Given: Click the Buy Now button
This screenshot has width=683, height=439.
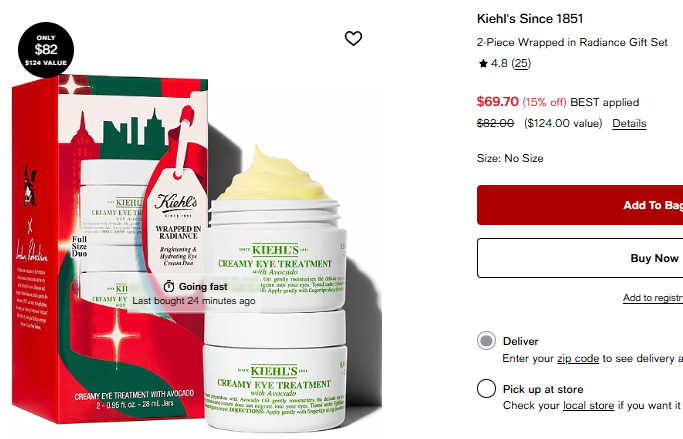Looking at the screenshot, I should [x=580, y=258].
